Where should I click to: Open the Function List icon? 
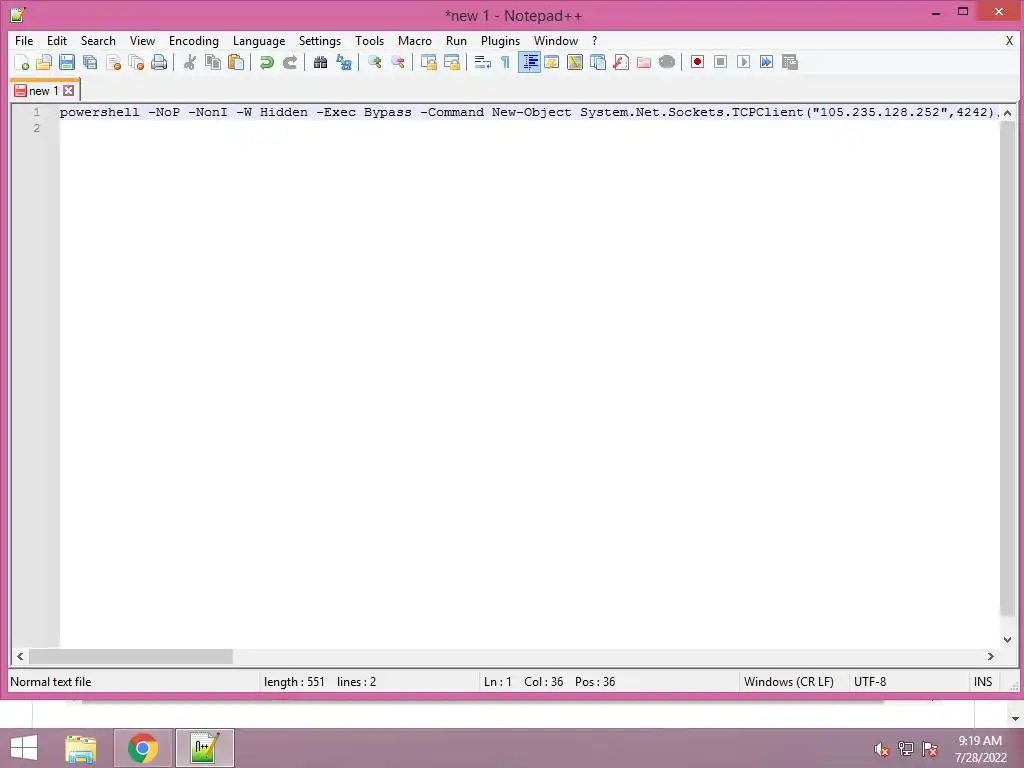pyautogui.click(x=621, y=62)
